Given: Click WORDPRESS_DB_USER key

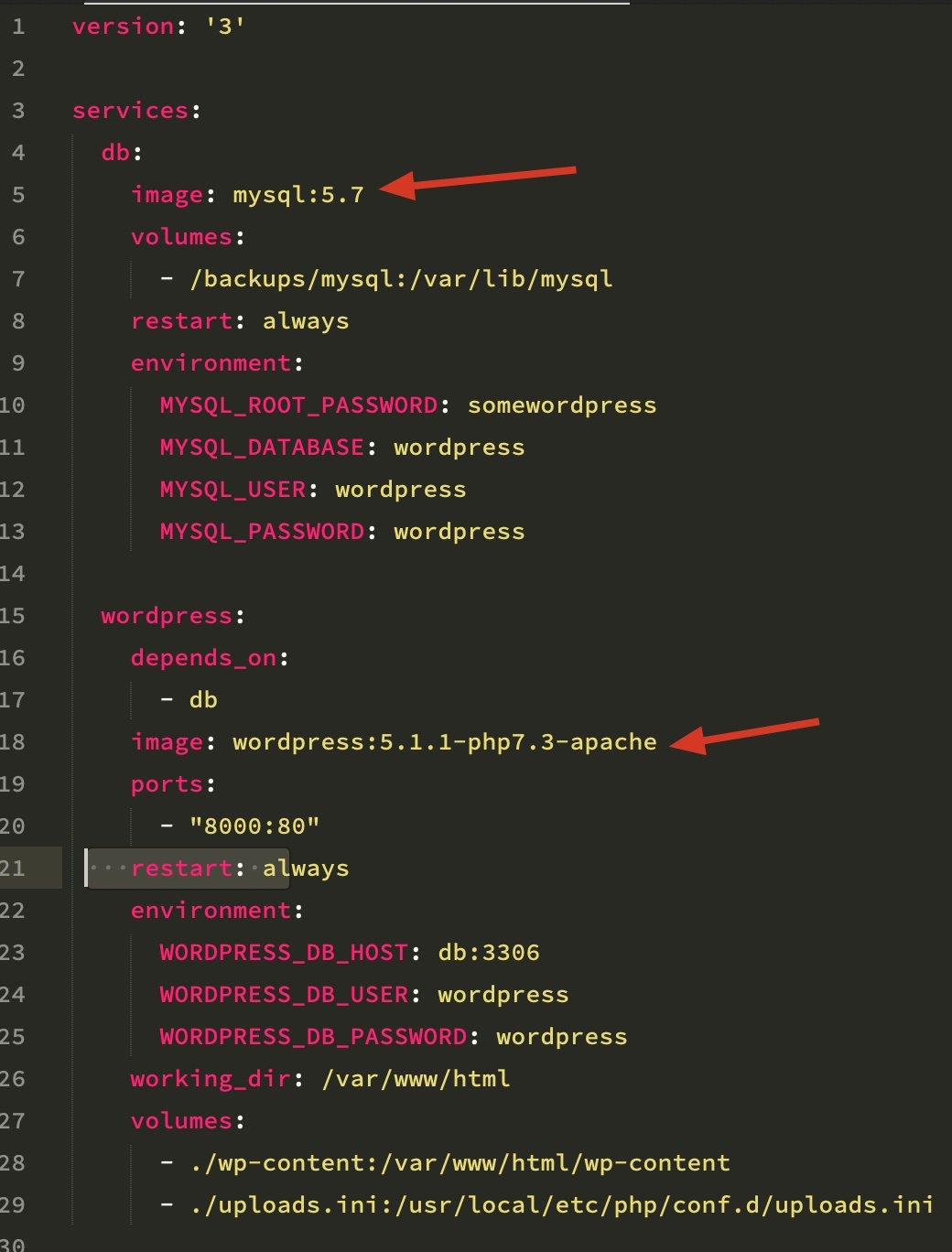Looking at the screenshot, I should point(284,995).
